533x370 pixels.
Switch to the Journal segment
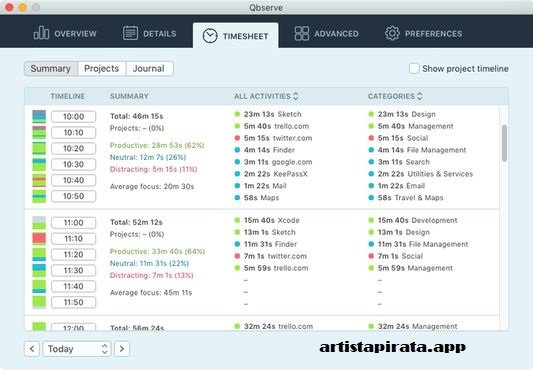point(149,69)
